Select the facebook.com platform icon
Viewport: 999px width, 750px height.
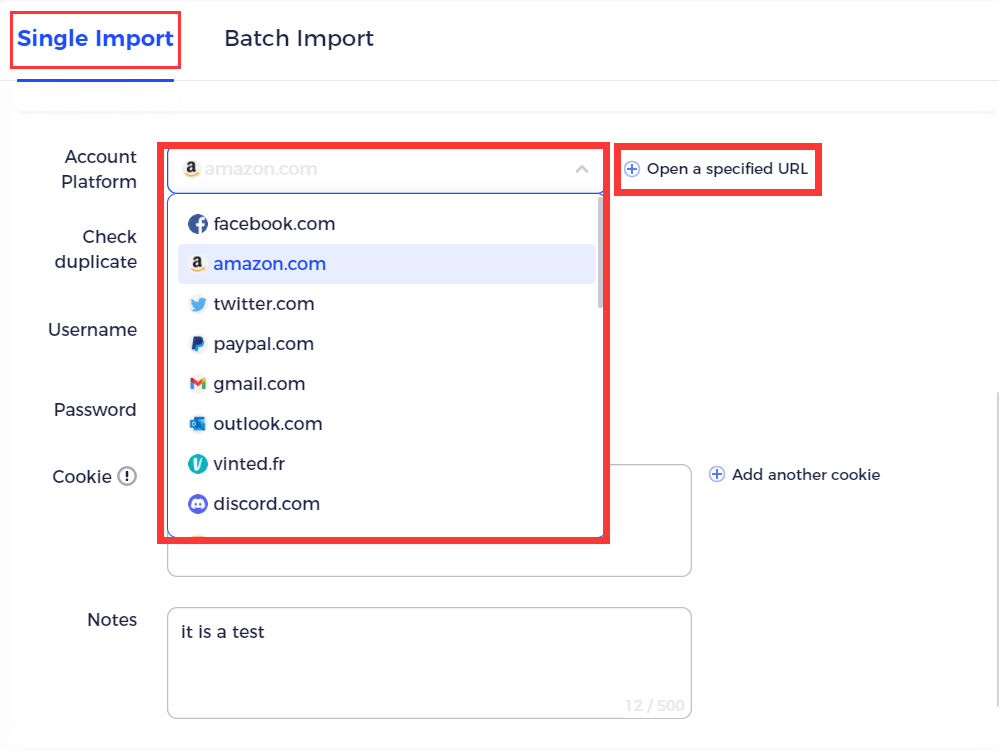click(x=198, y=223)
